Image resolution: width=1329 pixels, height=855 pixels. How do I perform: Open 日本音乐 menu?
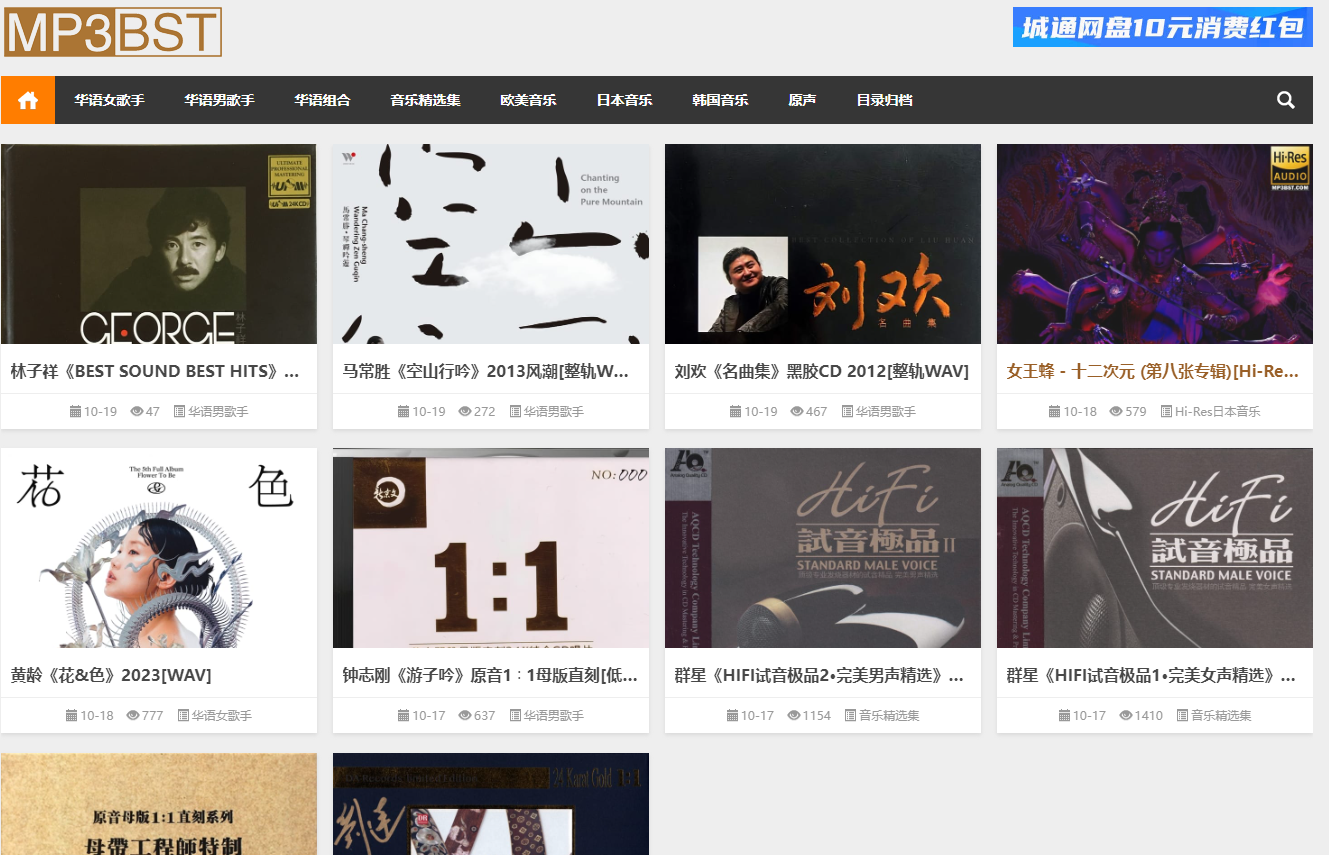(624, 100)
